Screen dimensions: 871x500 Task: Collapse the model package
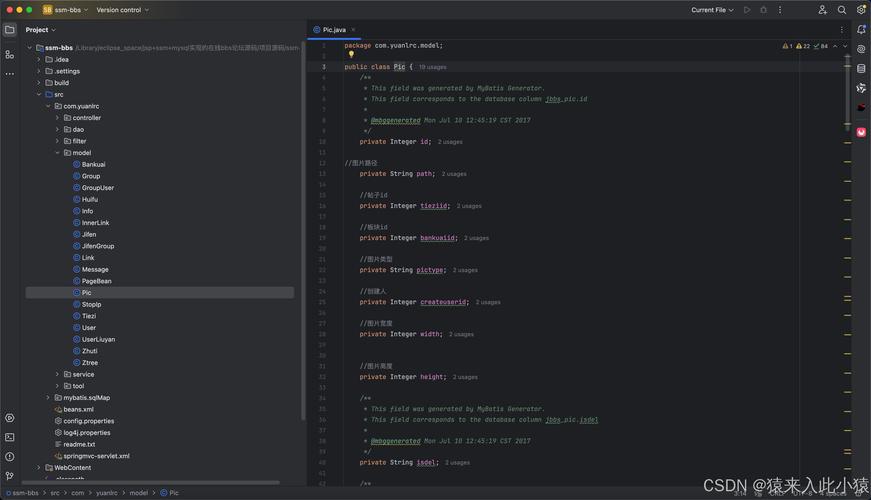[57, 153]
